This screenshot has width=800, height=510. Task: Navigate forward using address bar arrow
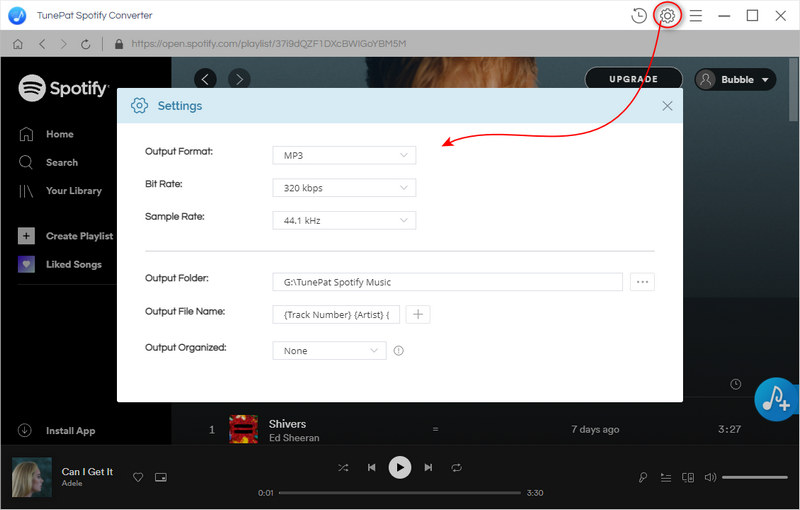[x=63, y=44]
